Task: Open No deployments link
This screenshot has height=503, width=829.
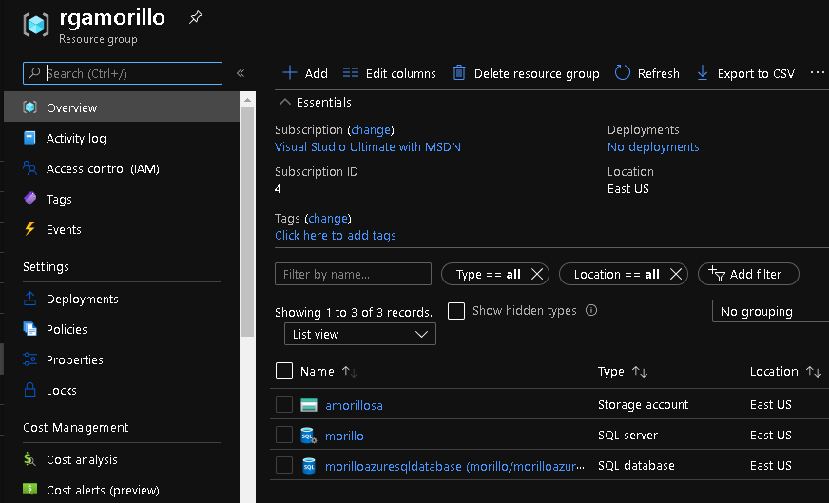Action: (x=653, y=147)
